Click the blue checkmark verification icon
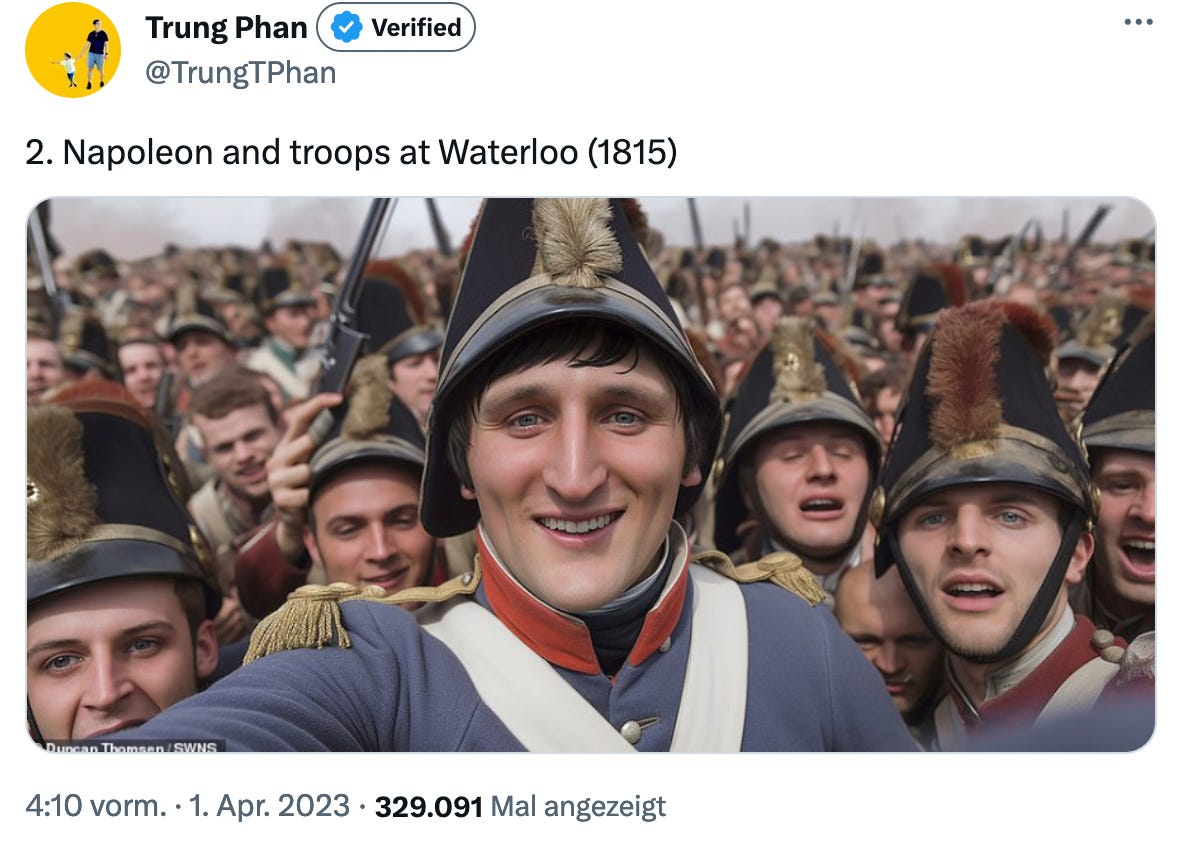The height and width of the screenshot is (850, 1180). [345, 28]
